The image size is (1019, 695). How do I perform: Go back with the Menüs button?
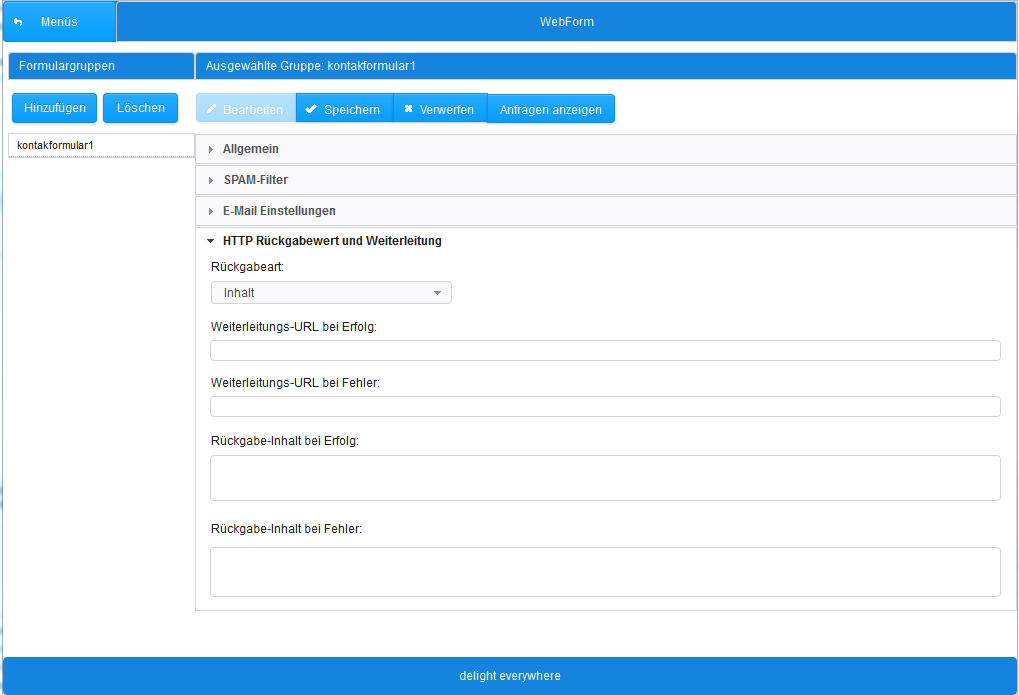(x=59, y=22)
